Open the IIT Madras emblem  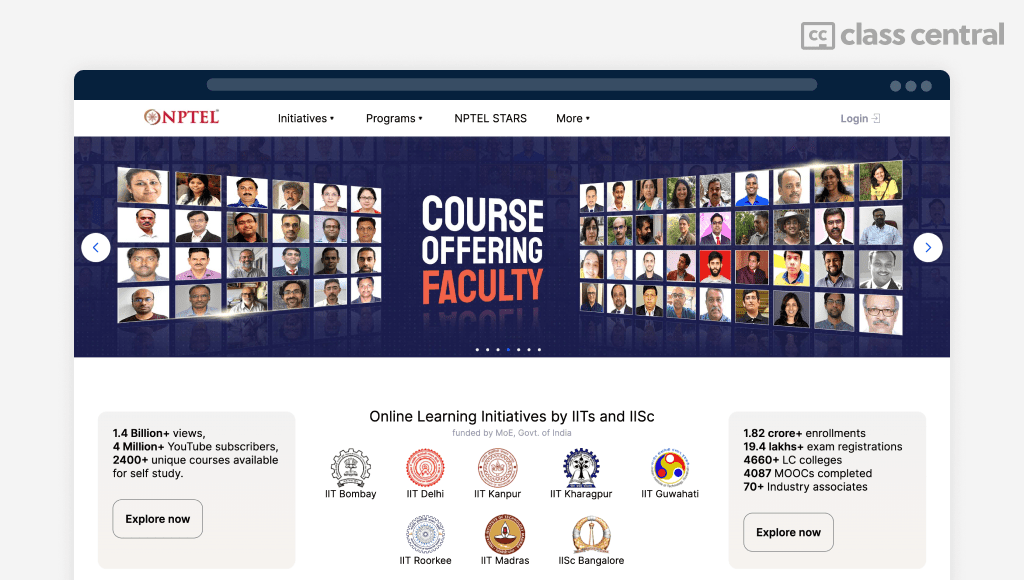coord(505,534)
